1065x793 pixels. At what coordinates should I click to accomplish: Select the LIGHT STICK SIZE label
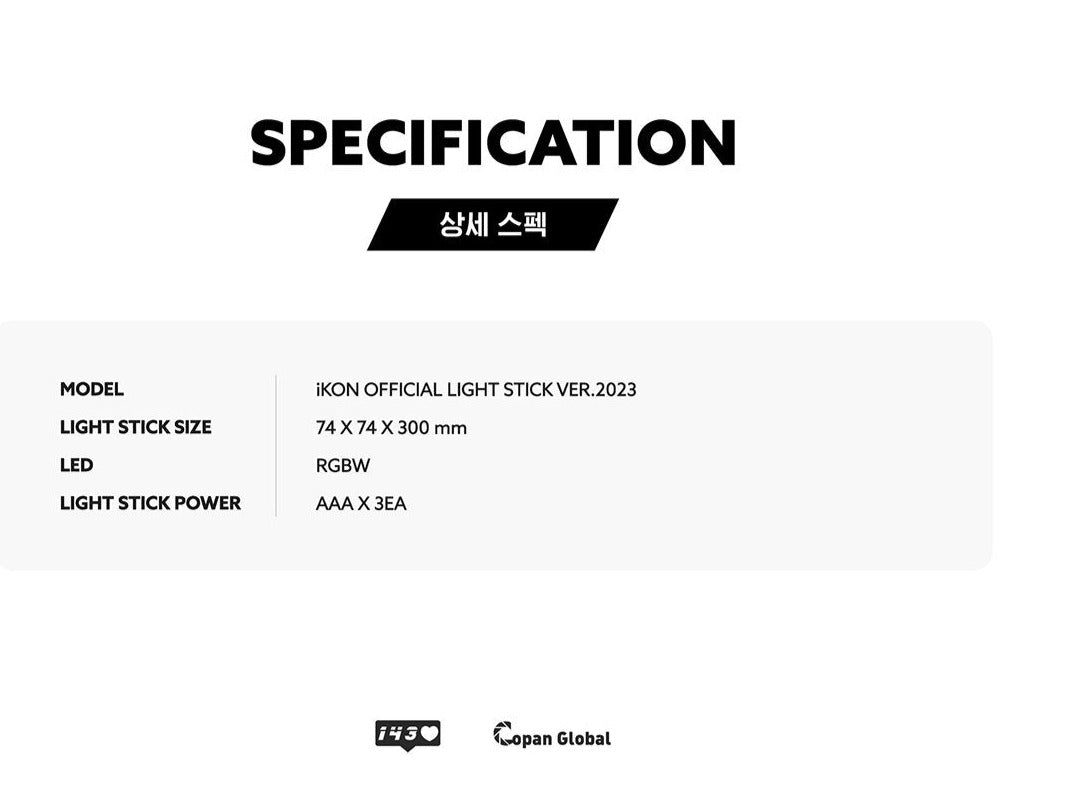pyautogui.click(x=135, y=427)
